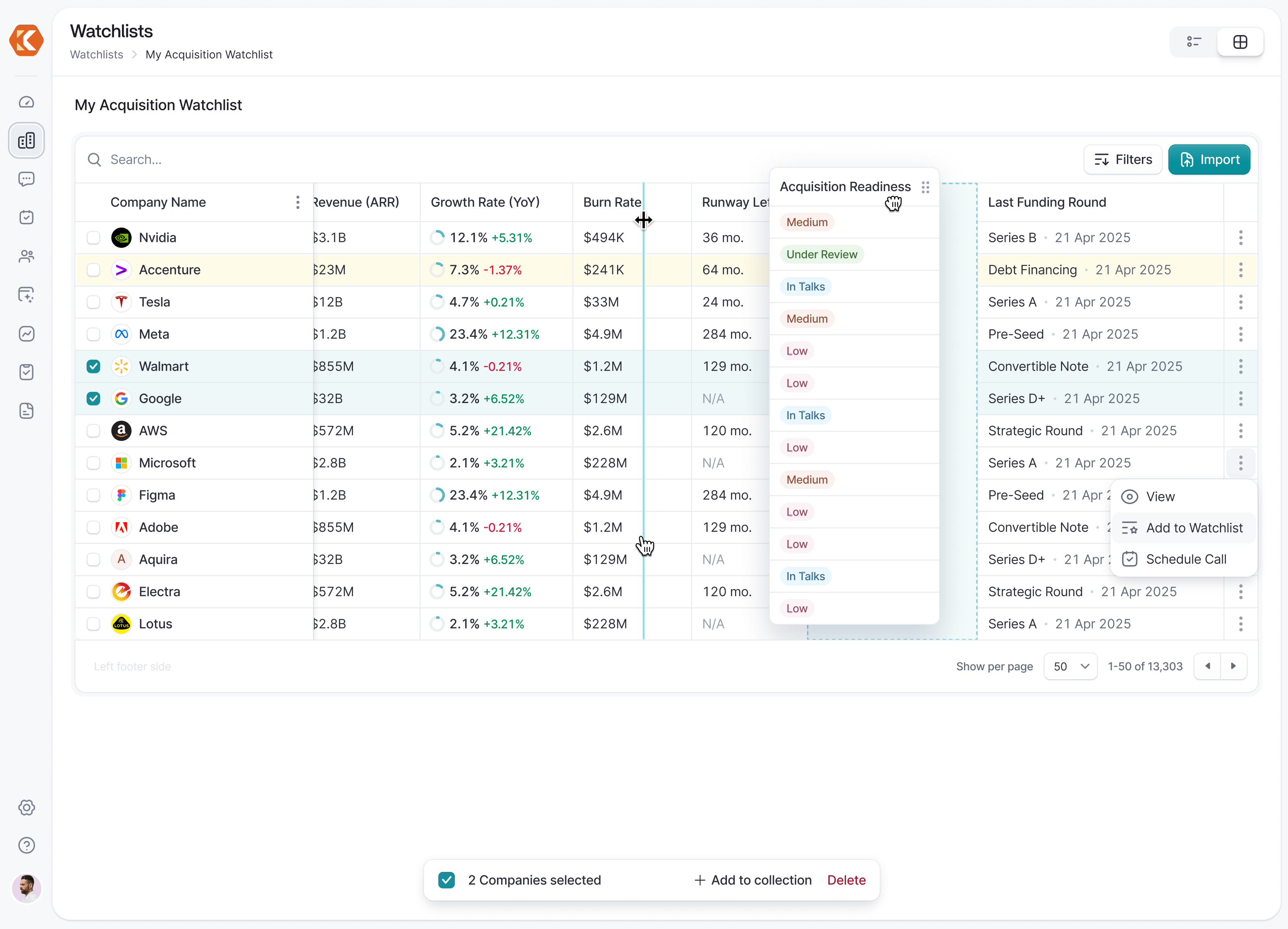Choose Schedule Call menu item
The height and width of the screenshot is (929, 1288).
click(x=1183, y=559)
